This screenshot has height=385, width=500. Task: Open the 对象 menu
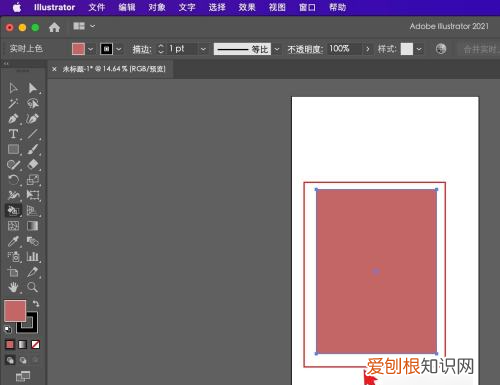(x=157, y=7)
